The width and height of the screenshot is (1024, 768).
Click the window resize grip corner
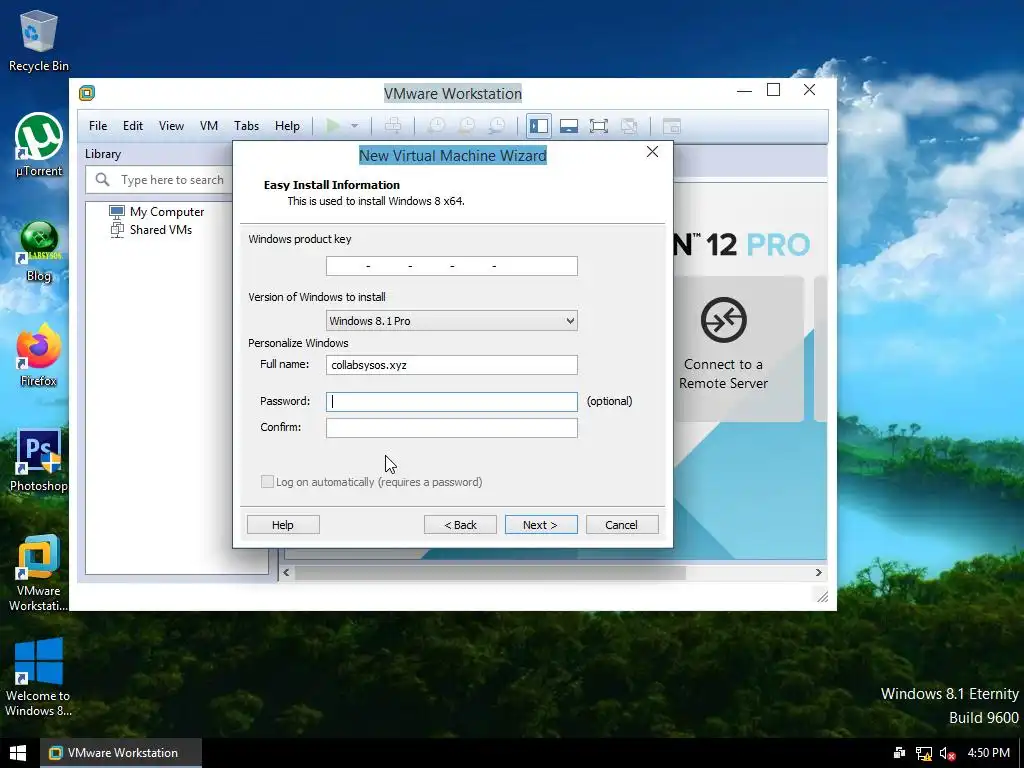(x=822, y=596)
